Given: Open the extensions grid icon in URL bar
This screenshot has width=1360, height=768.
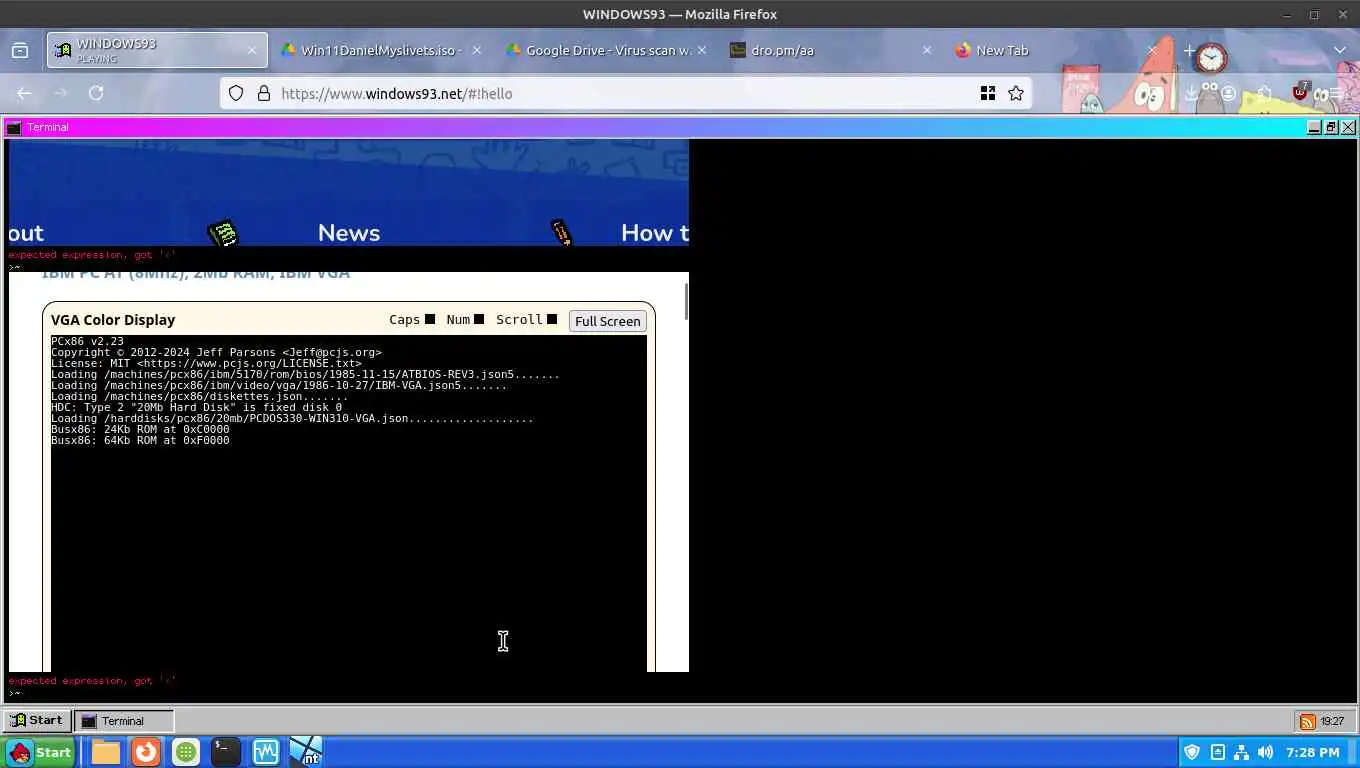Looking at the screenshot, I should (x=988, y=93).
